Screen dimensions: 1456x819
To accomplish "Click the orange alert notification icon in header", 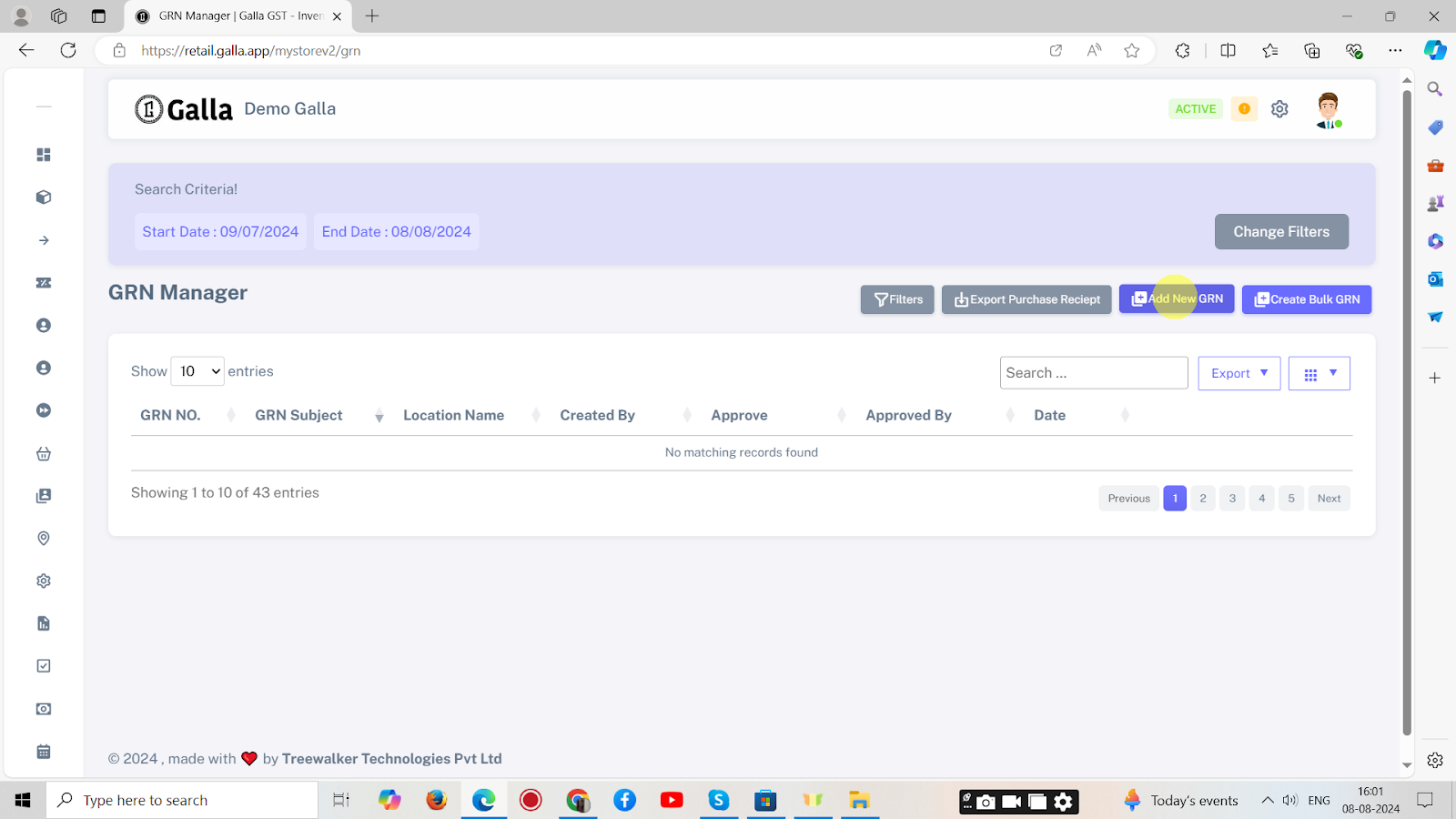I will point(1244,109).
